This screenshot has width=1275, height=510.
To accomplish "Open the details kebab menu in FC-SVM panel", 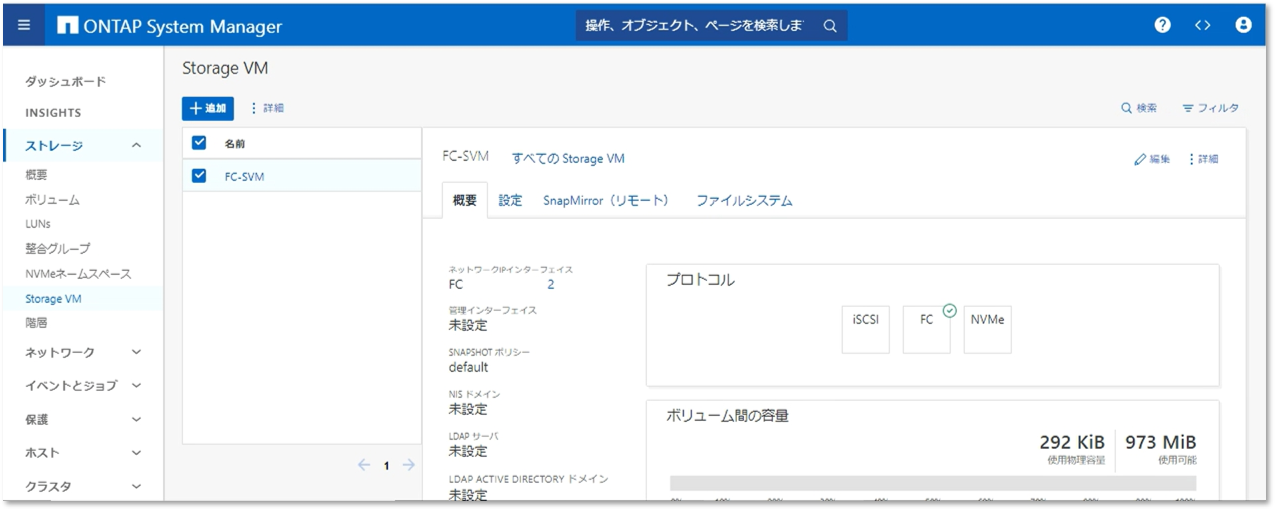I will pos(1203,159).
